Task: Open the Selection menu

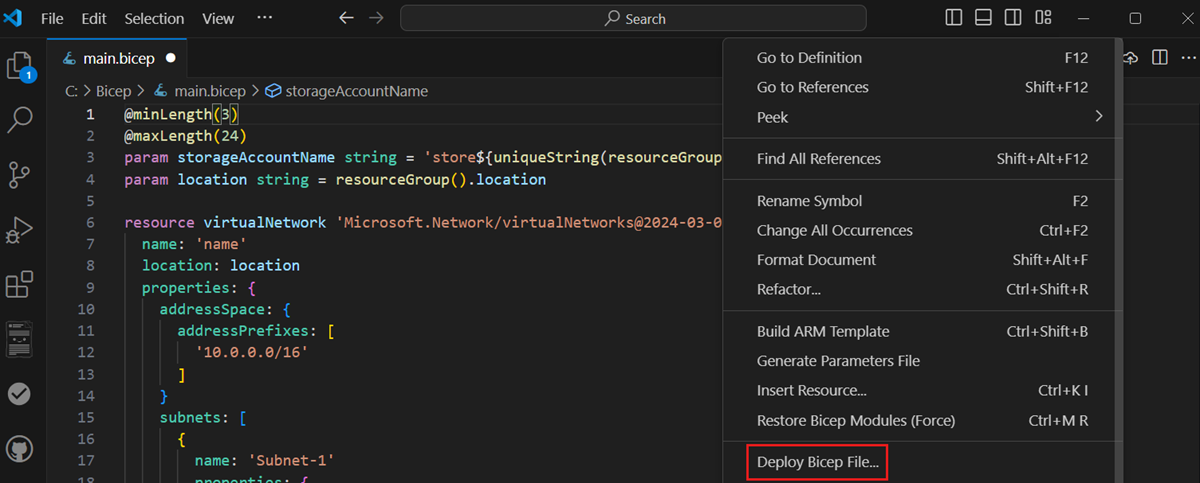Action: [154, 18]
